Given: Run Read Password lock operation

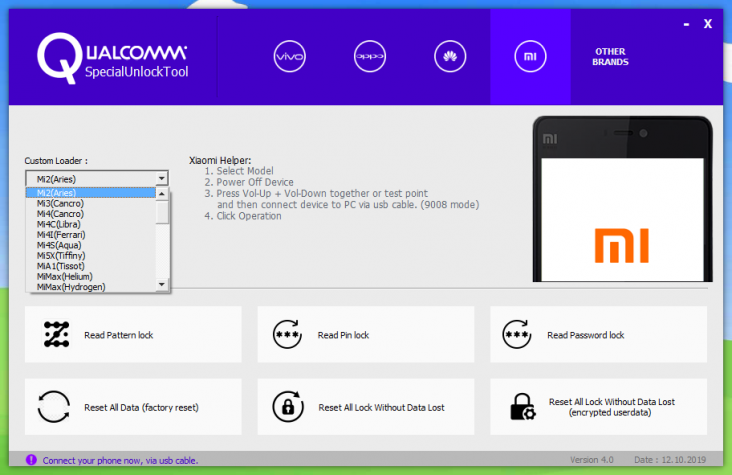Looking at the screenshot, I should [x=598, y=334].
